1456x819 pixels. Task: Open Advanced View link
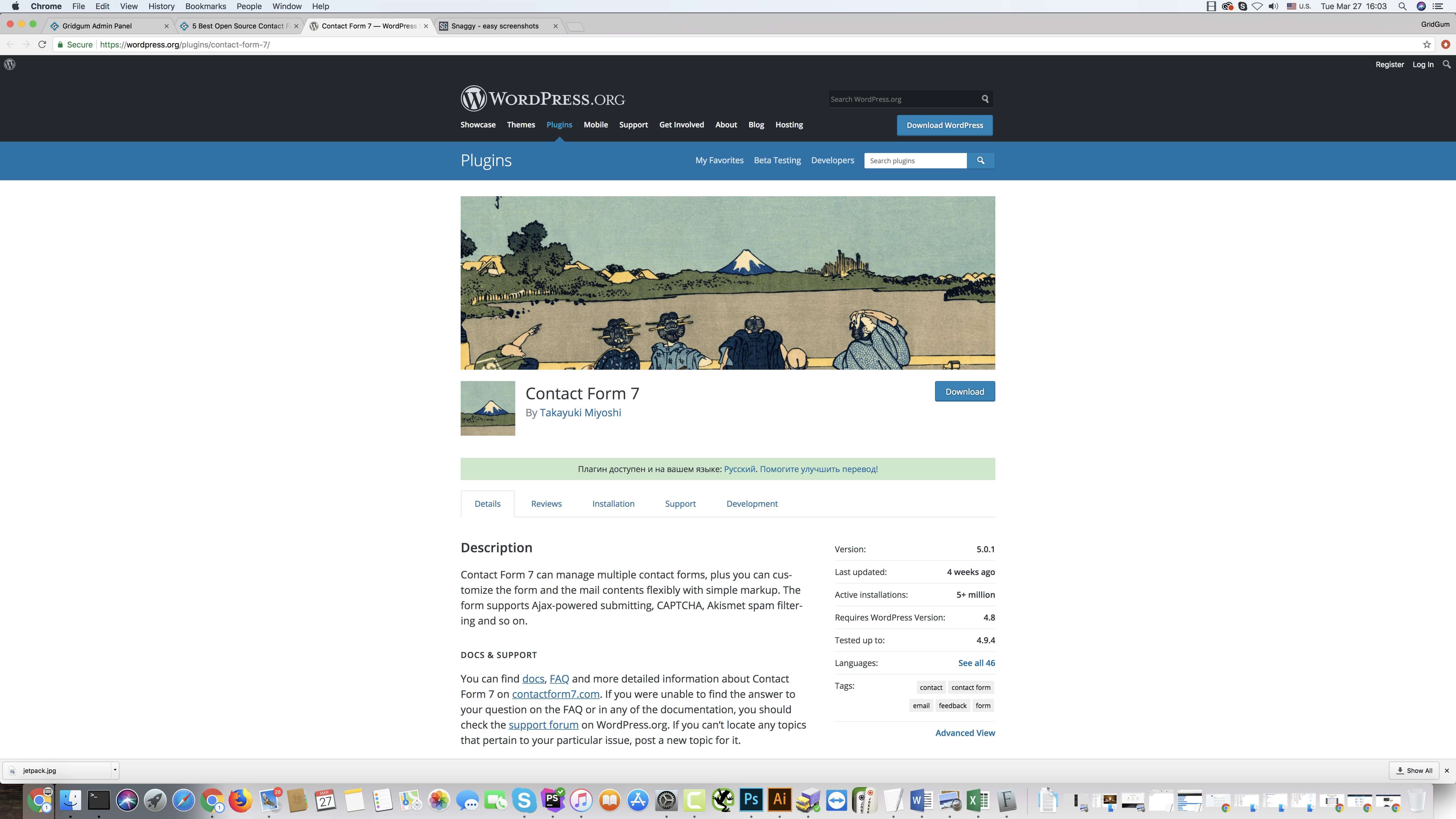[x=965, y=733]
